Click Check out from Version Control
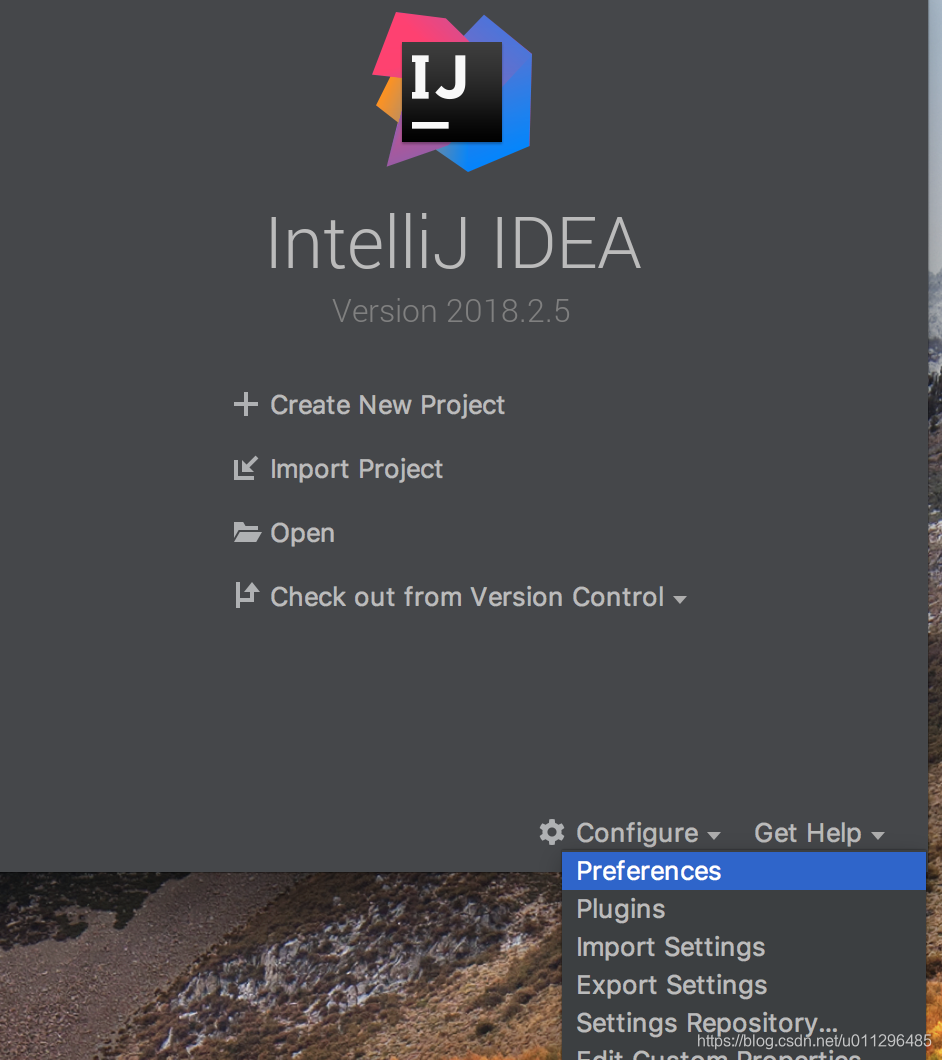The height and width of the screenshot is (1060, 942). pyautogui.click(x=467, y=597)
